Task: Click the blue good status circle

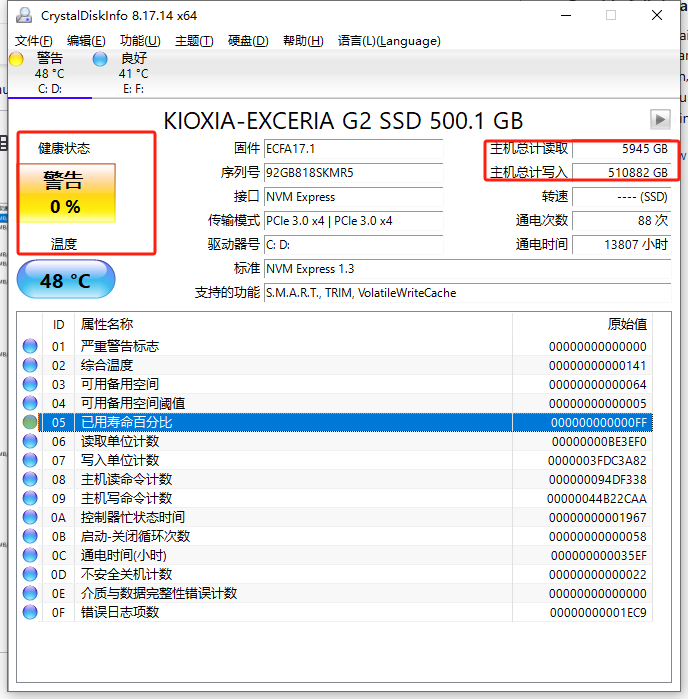Action: coord(100,59)
